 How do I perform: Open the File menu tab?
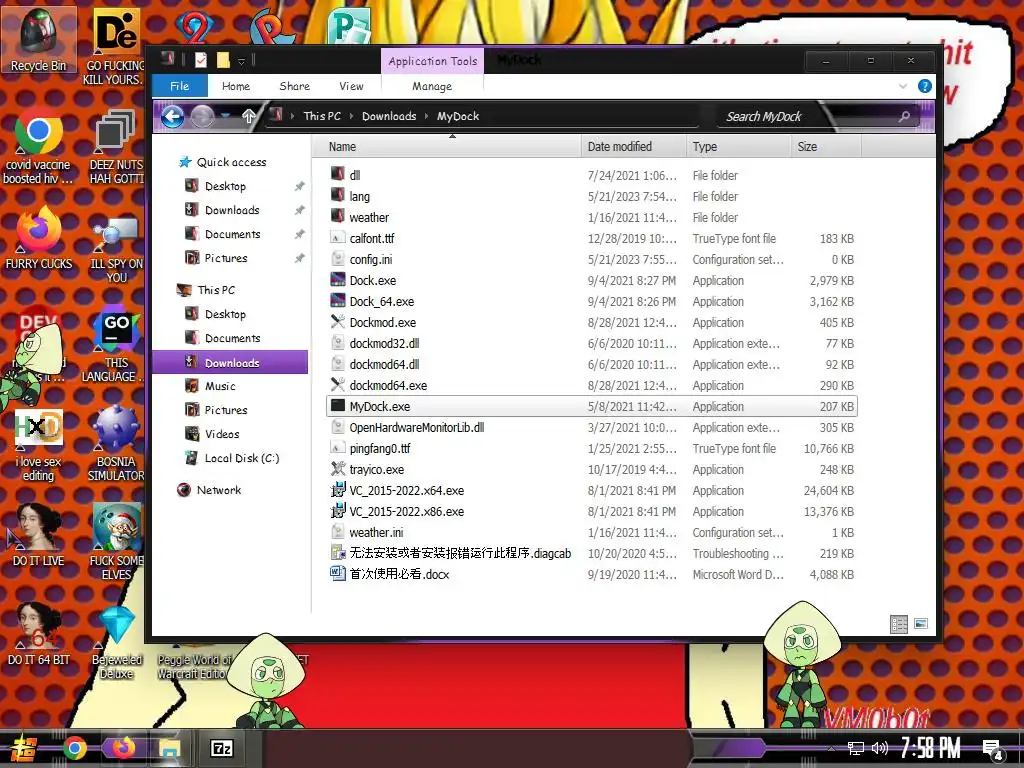tap(180, 86)
